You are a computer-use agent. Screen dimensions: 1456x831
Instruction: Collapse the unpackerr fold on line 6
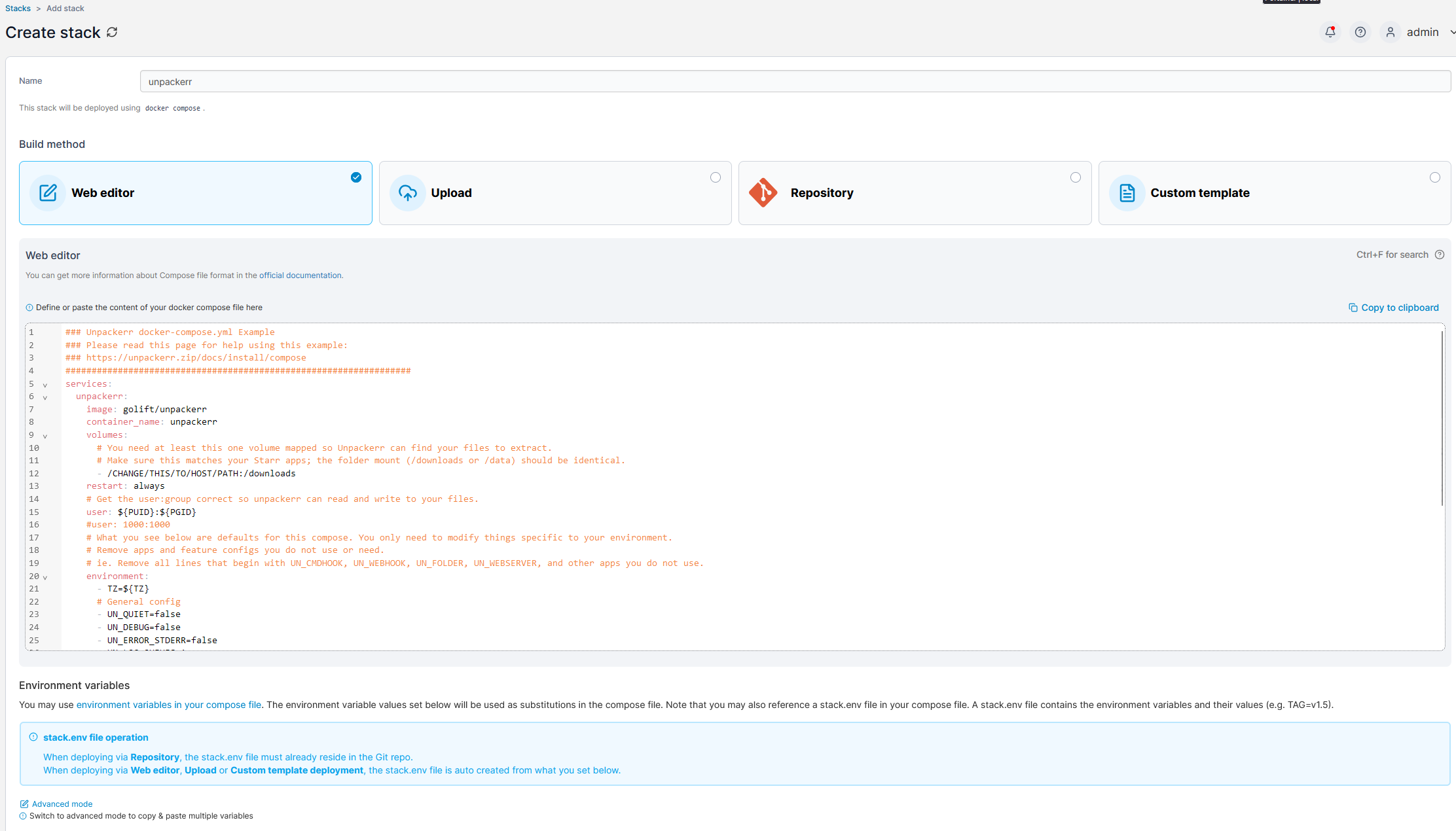pyautogui.click(x=45, y=397)
